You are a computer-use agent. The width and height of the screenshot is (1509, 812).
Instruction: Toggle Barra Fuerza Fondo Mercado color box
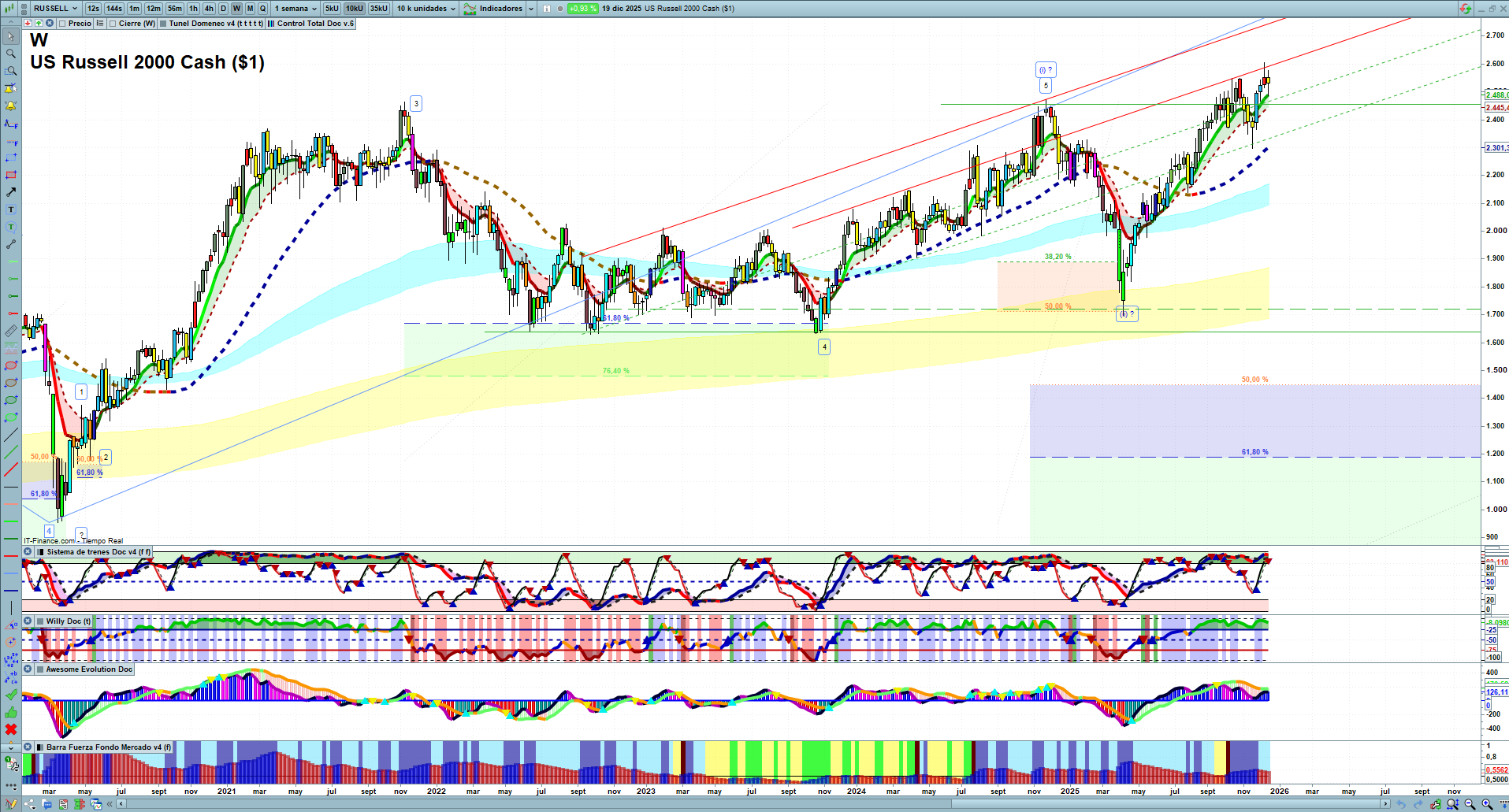[40, 747]
